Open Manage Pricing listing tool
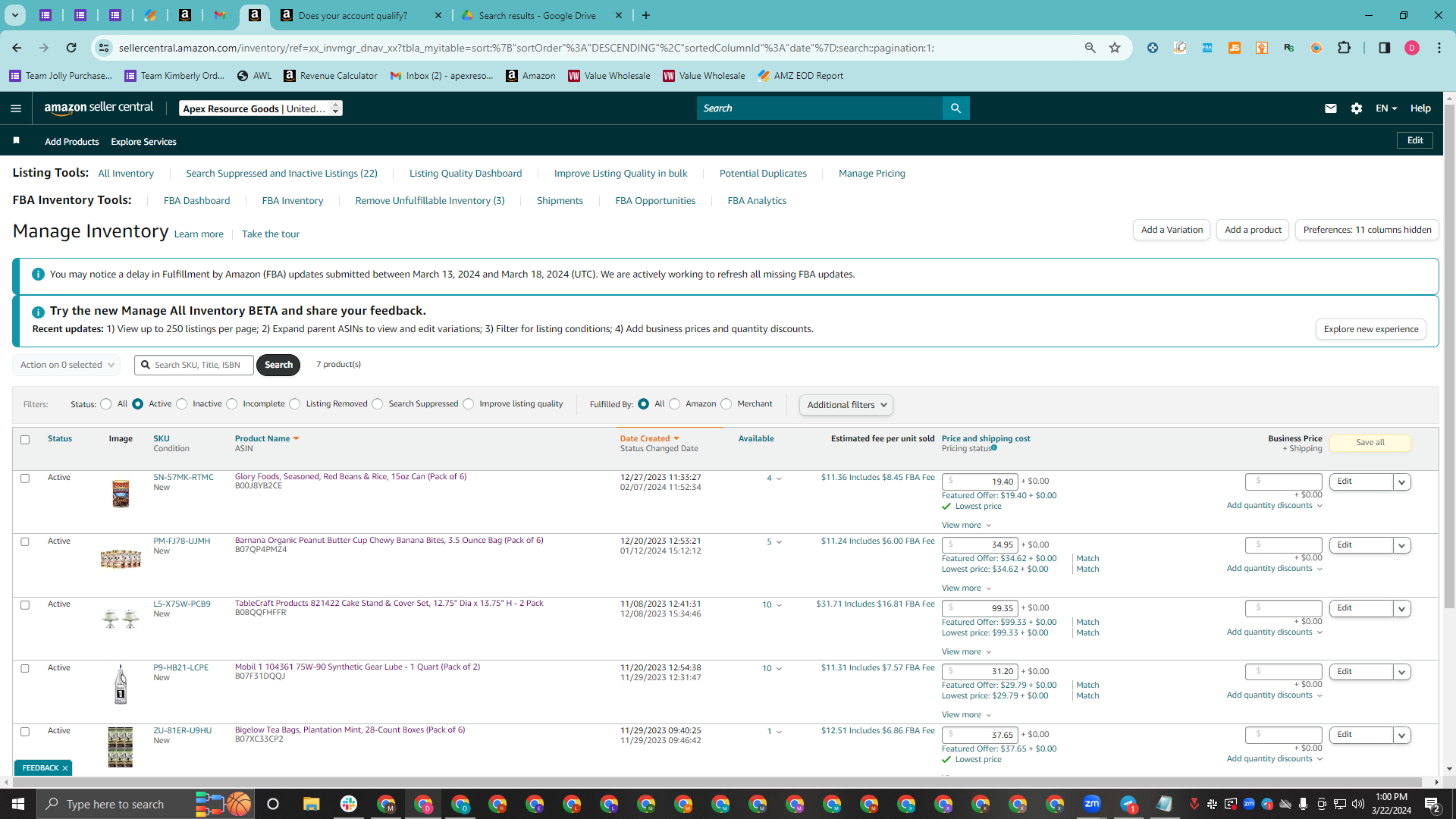1456x819 pixels. [872, 174]
